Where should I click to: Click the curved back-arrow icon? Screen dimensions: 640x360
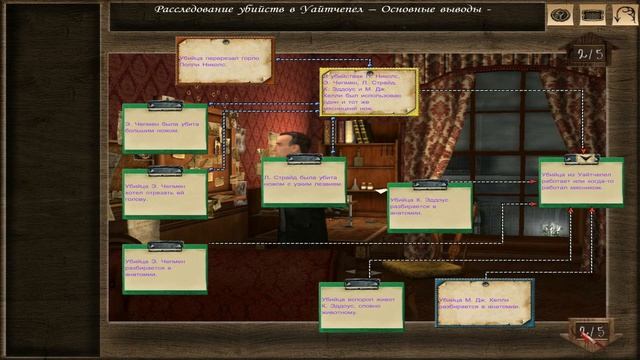[624, 15]
